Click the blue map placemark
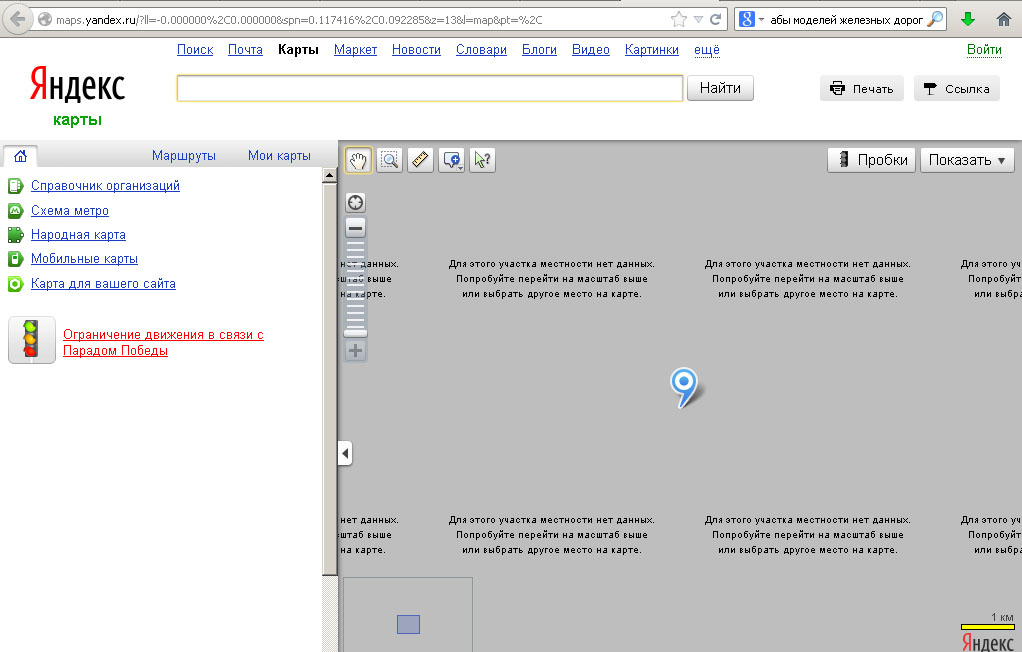The width and height of the screenshot is (1022, 652). click(x=683, y=387)
